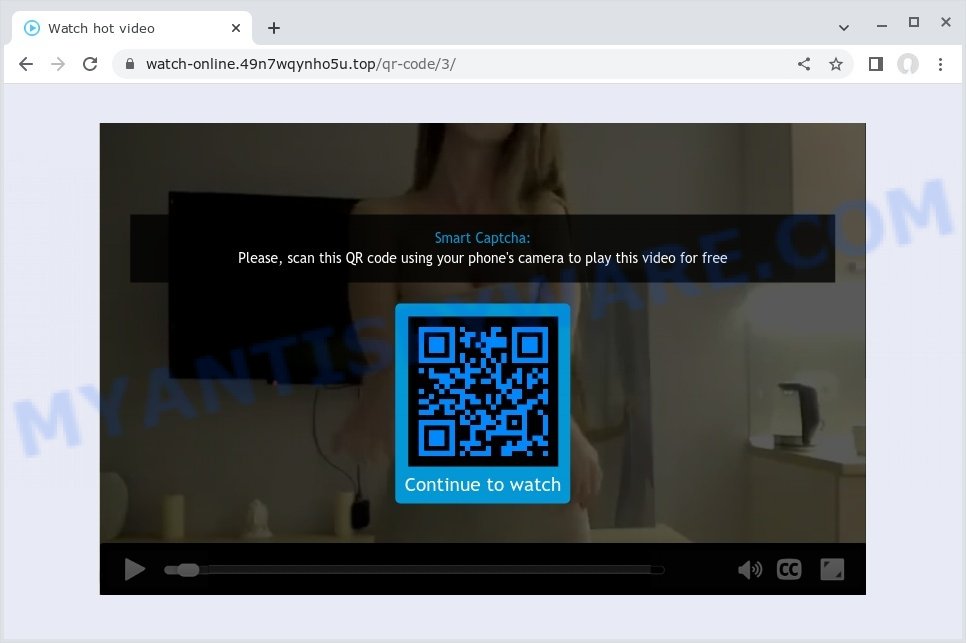The width and height of the screenshot is (966, 643).
Task: Open a new browser tab
Action: pyautogui.click(x=274, y=28)
